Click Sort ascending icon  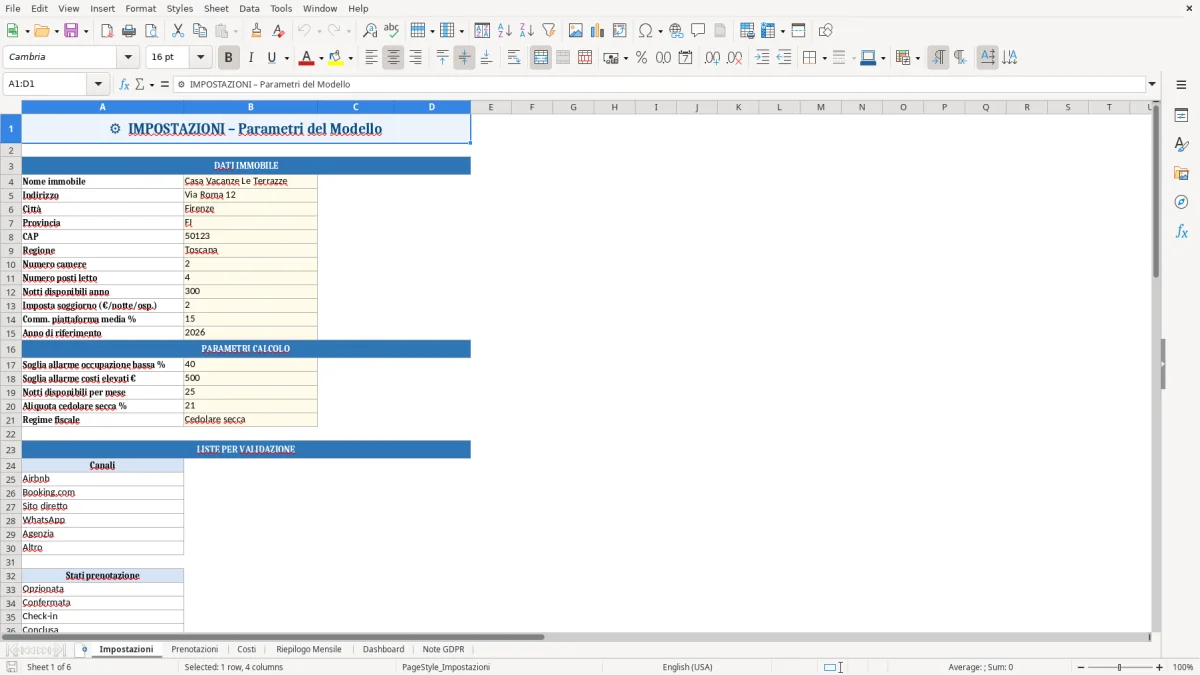(x=504, y=31)
